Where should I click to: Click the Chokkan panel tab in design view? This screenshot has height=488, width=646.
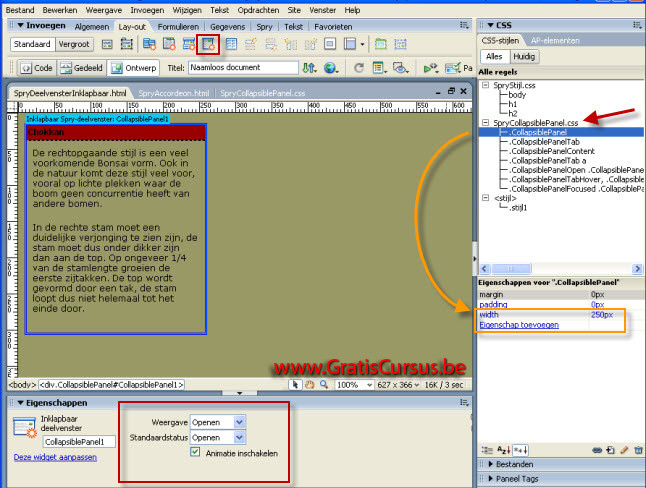pyautogui.click(x=116, y=132)
